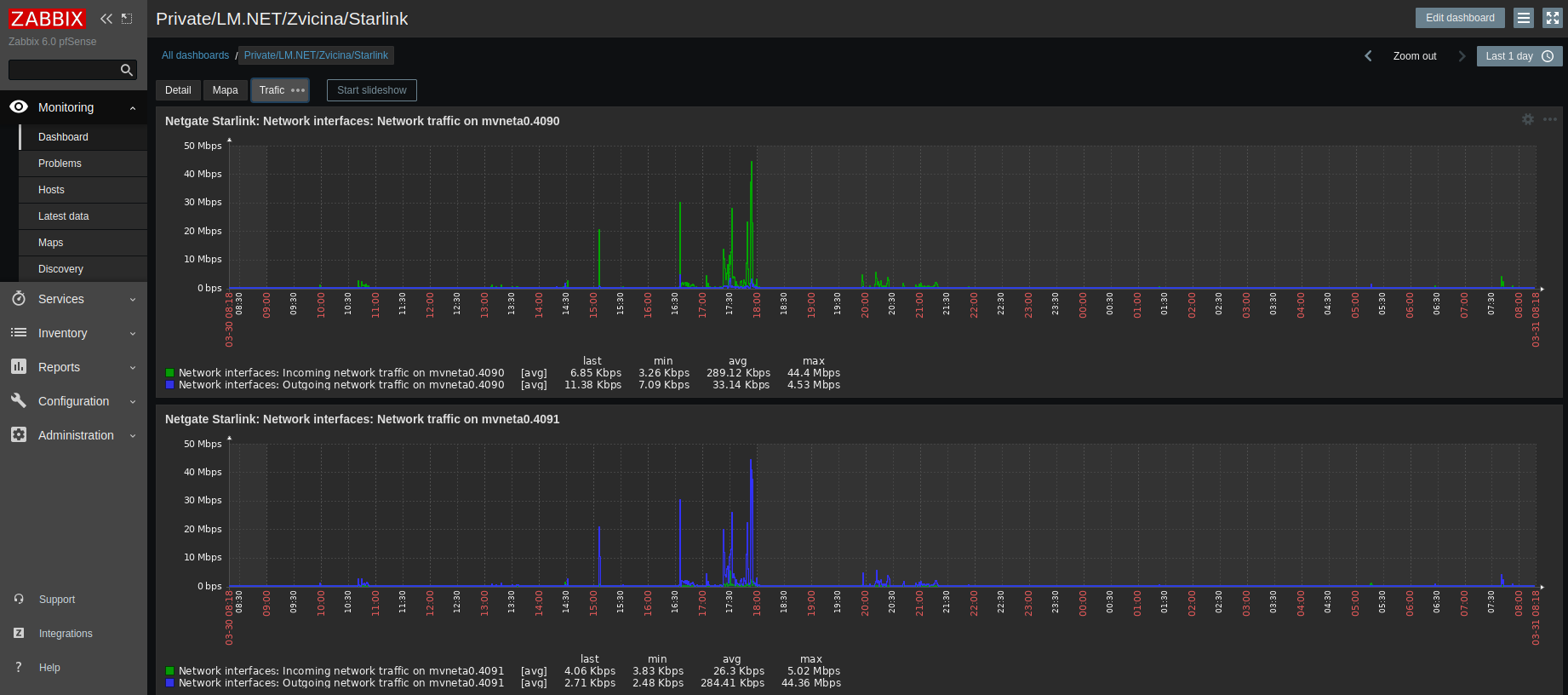This screenshot has height=695, width=1568.
Task: Open mvneta0.4090 widget three-dot menu
Action: [x=1550, y=119]
